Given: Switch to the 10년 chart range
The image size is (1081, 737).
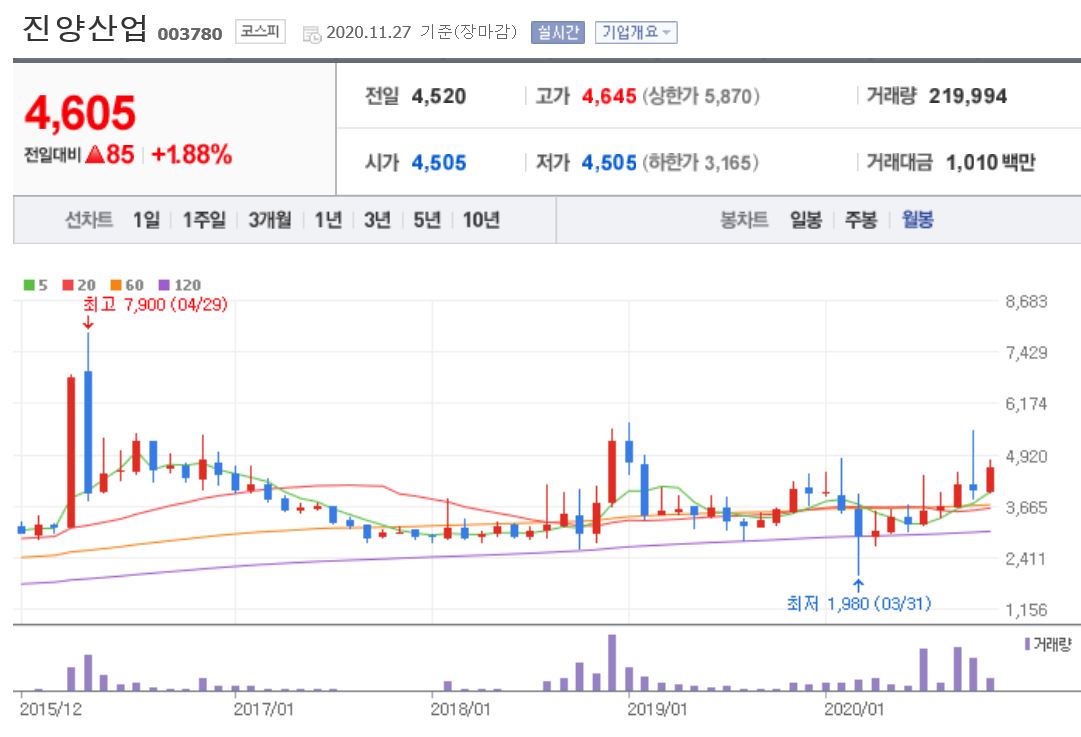Looking at the screenshot, I should point(481,220).
